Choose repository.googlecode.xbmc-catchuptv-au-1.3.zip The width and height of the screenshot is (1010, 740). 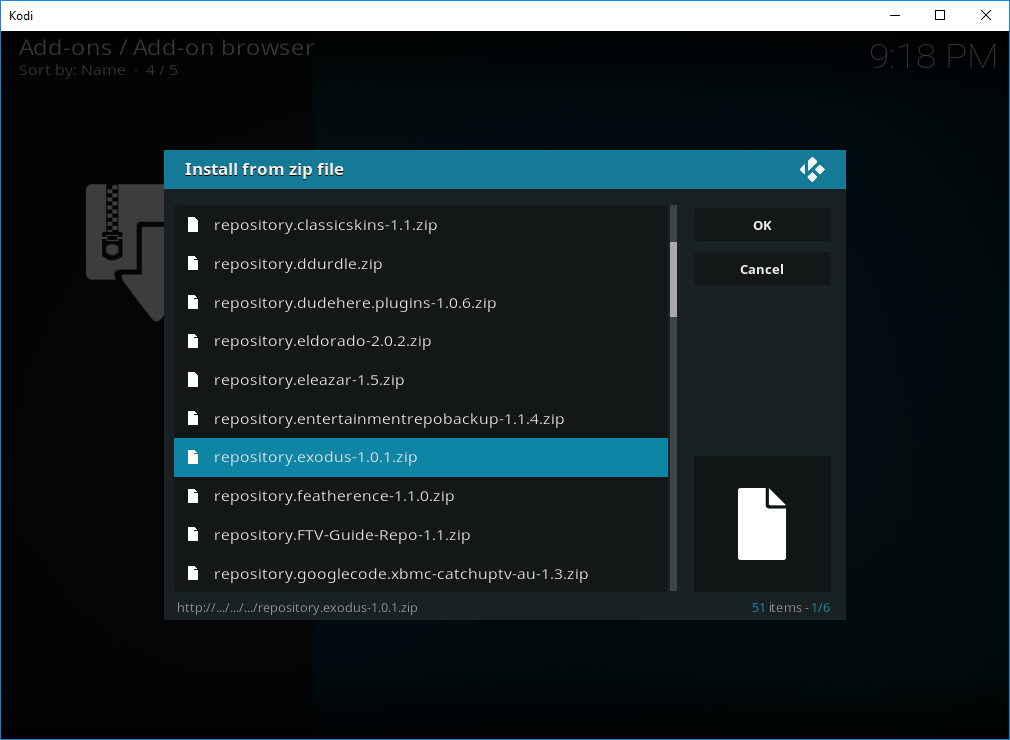click(421, 574)
